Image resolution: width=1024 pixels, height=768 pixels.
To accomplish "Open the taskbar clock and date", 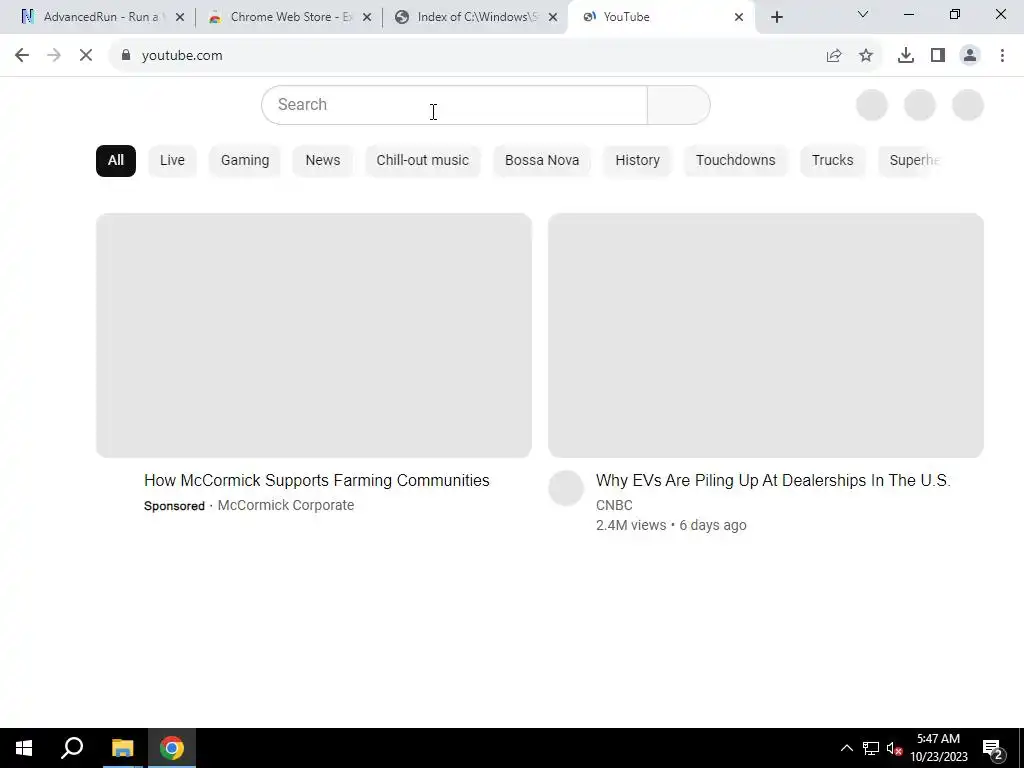I will [938, 748].
